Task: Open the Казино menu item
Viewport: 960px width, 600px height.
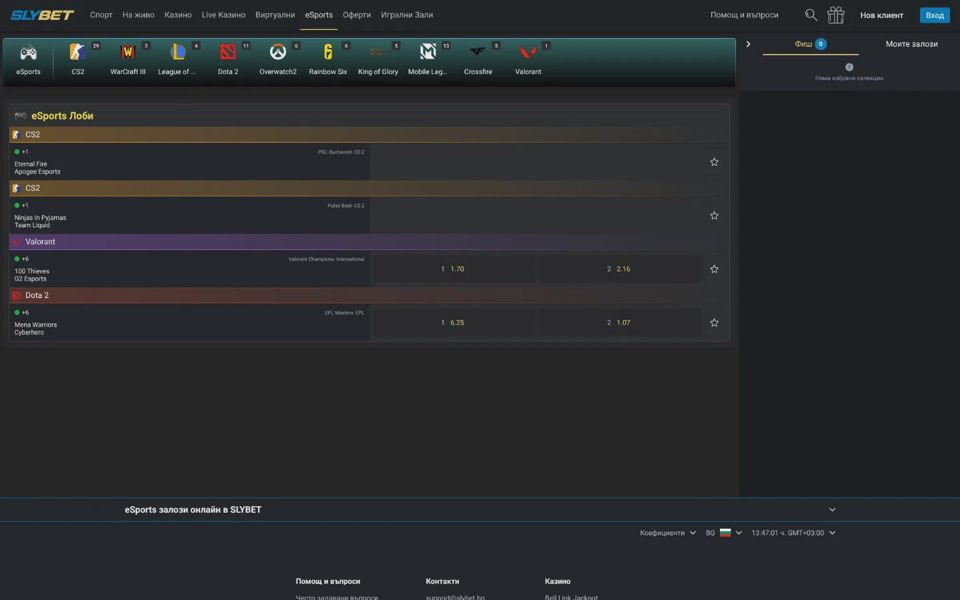Action: pos(178,15)
